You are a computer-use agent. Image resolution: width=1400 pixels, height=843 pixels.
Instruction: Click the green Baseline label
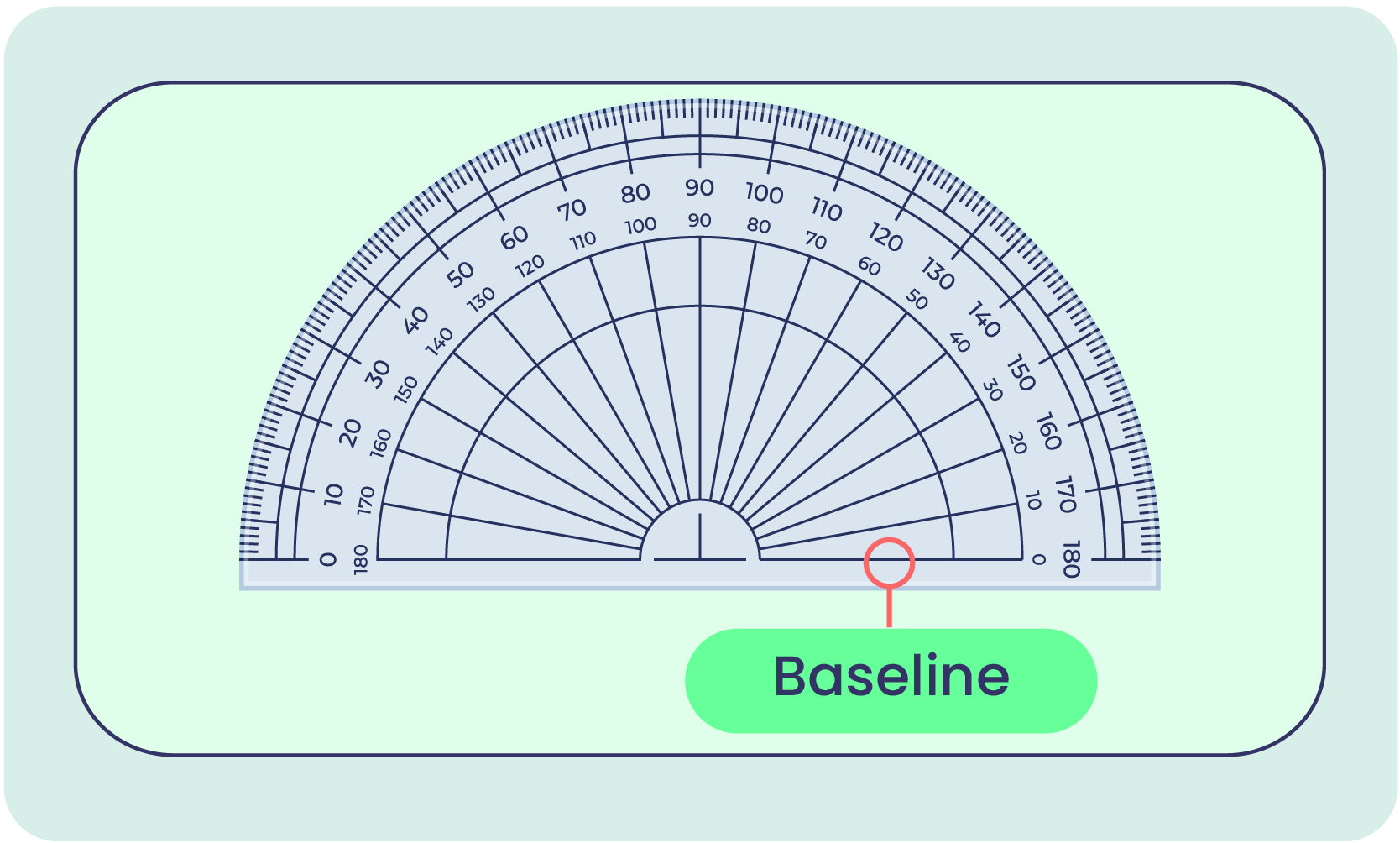(x=891, y=680)
